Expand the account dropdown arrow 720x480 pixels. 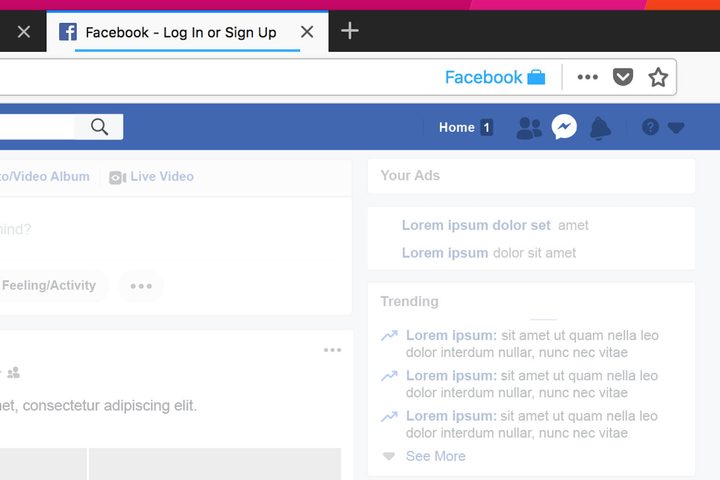(x=676, y=128)
